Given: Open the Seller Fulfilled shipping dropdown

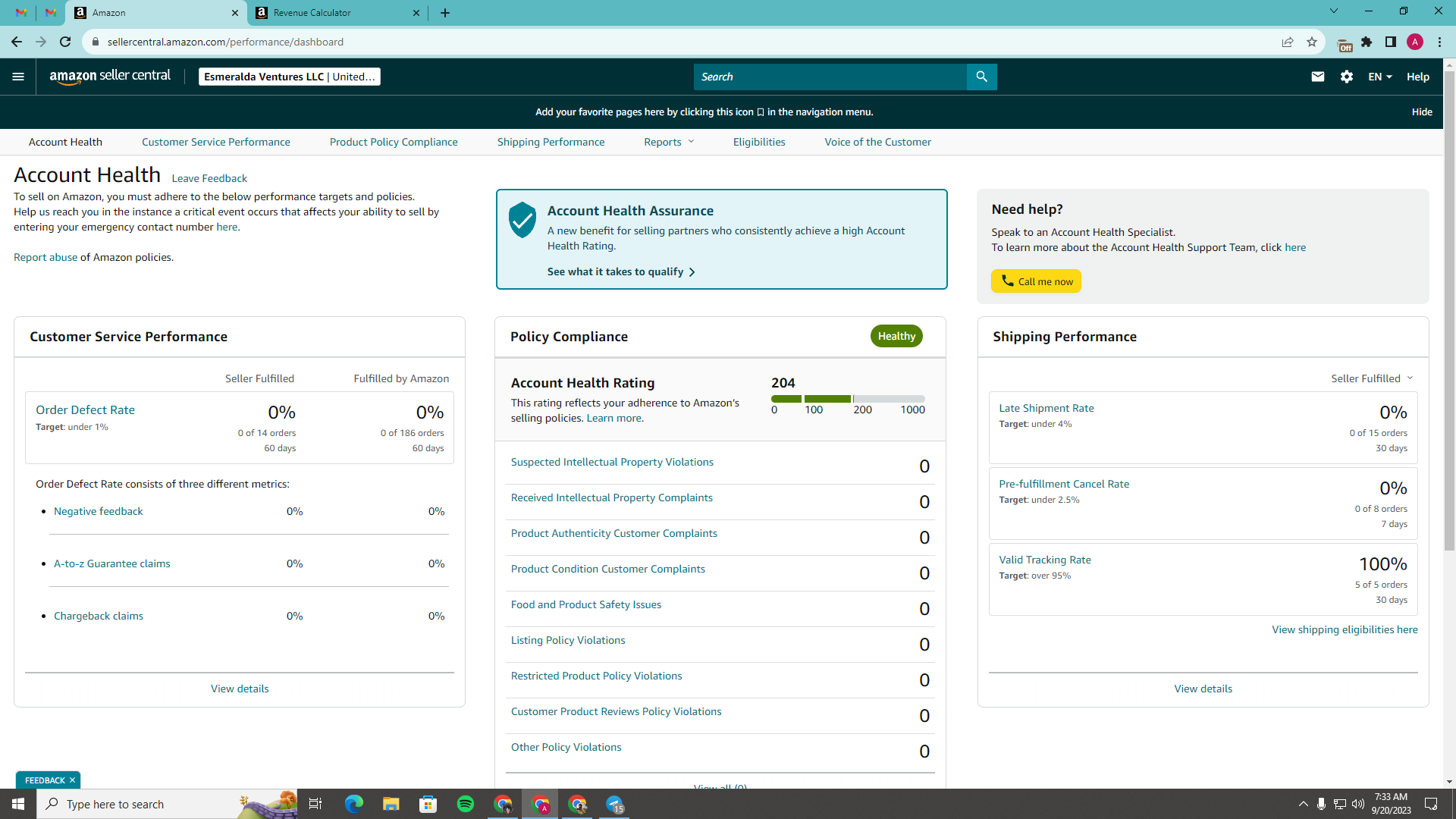Looking at the screenshot, I should coord(1373,378).
